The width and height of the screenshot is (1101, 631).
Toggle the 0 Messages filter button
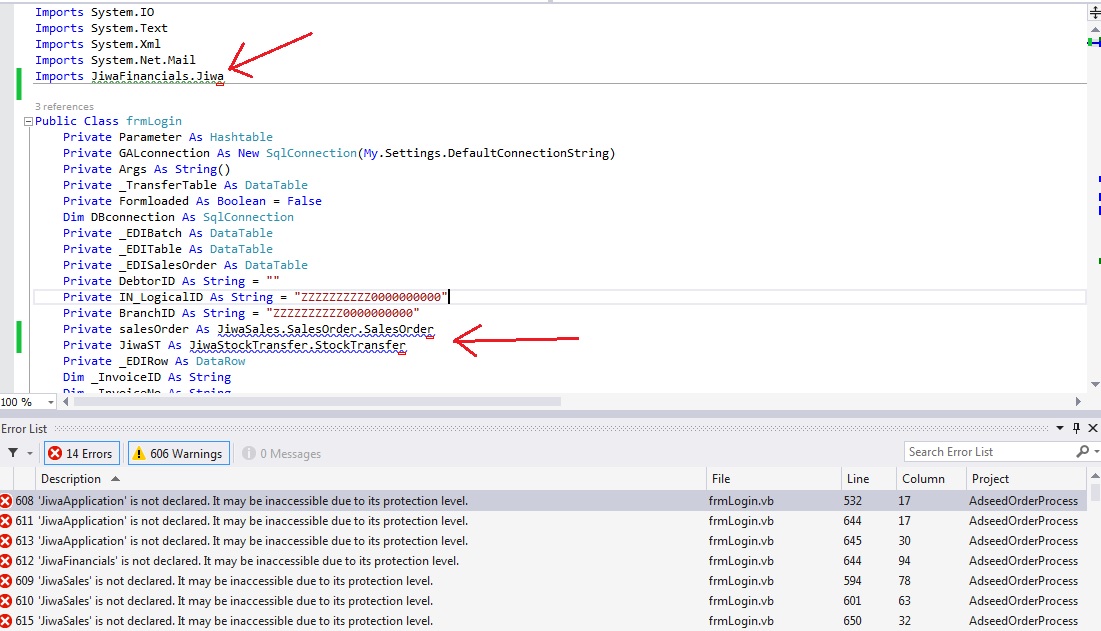coord(281,453)
